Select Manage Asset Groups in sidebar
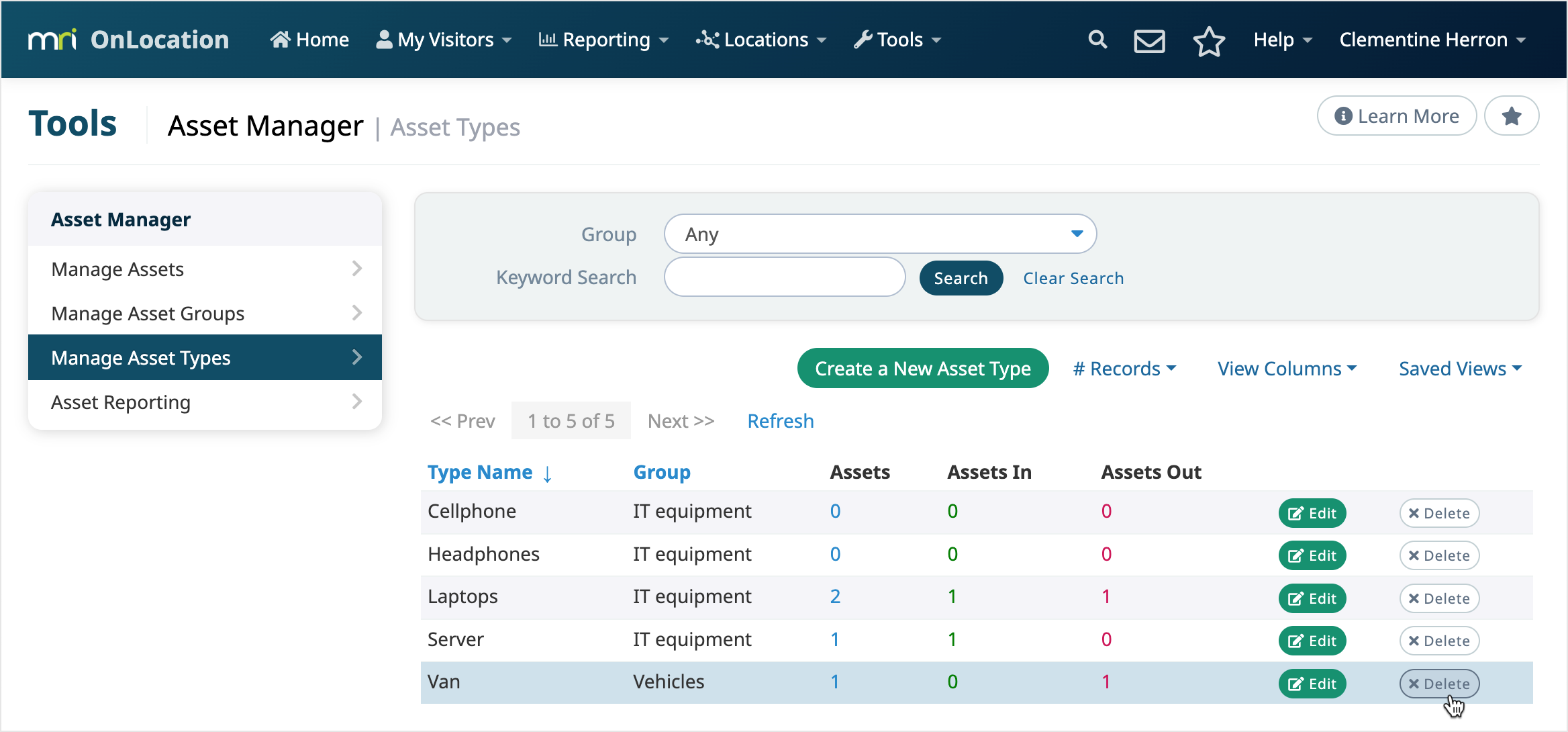This screenshot has width=1568, height=732. pyautogui.click(x=148, y=313)
